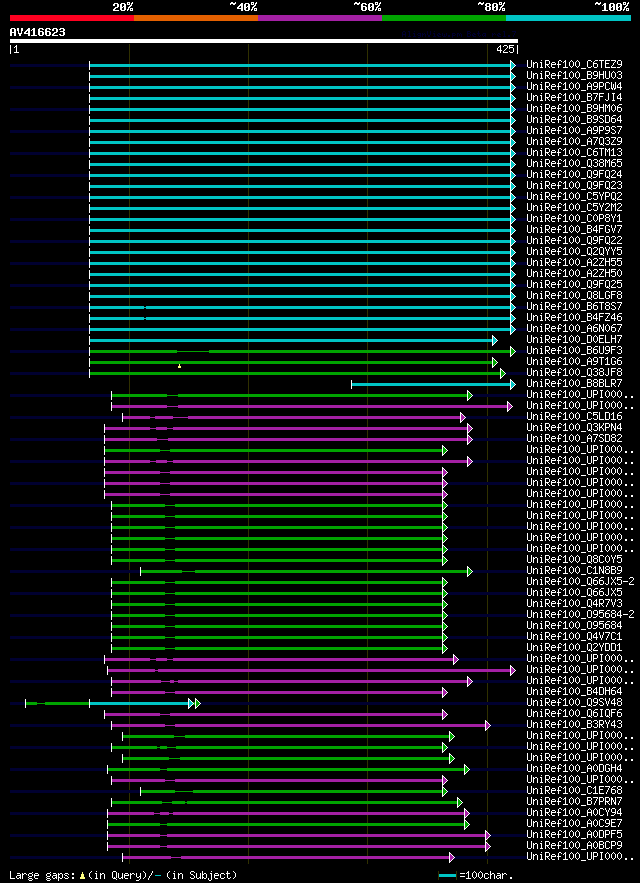Select the UniRef100_Q38M65 label
Screen dimensions: 640x883
574,163
